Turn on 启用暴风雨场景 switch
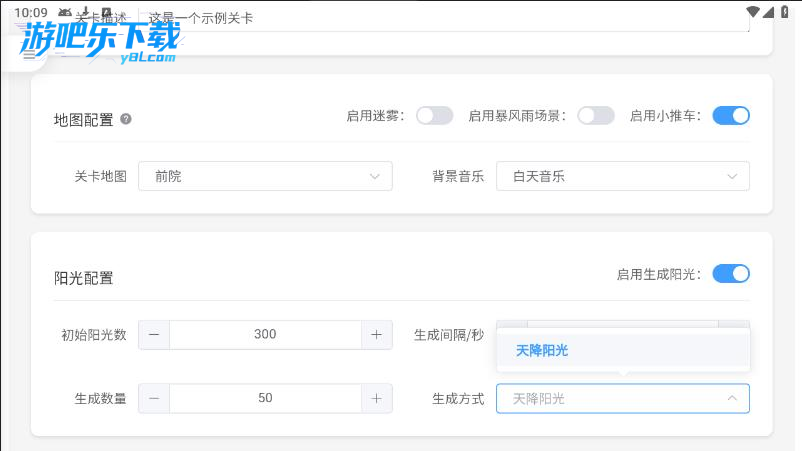802x451 pixels. pyautogui.click(x=596, y=116)
